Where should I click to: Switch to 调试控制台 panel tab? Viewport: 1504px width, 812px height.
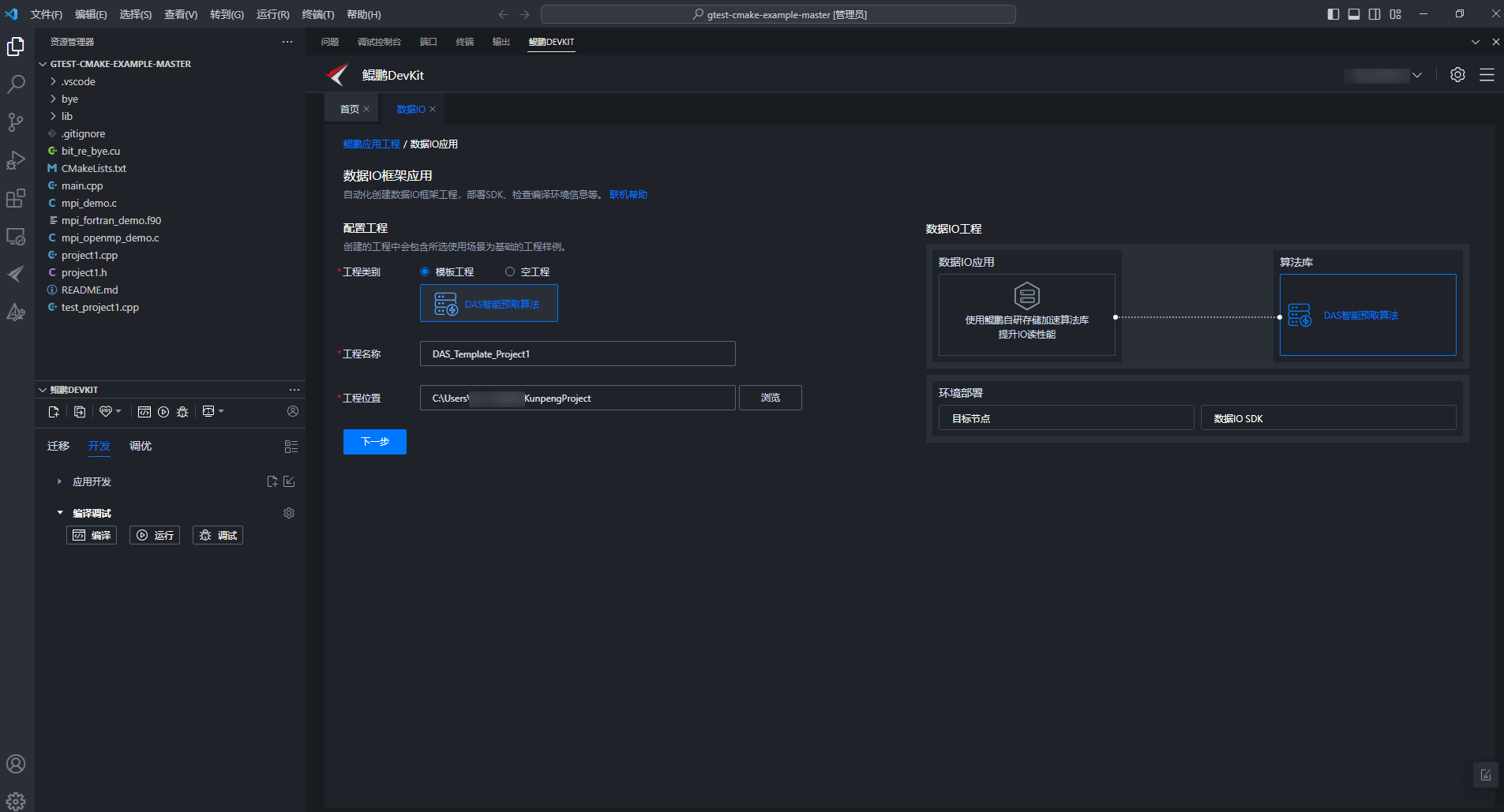[x=379, y=42]
